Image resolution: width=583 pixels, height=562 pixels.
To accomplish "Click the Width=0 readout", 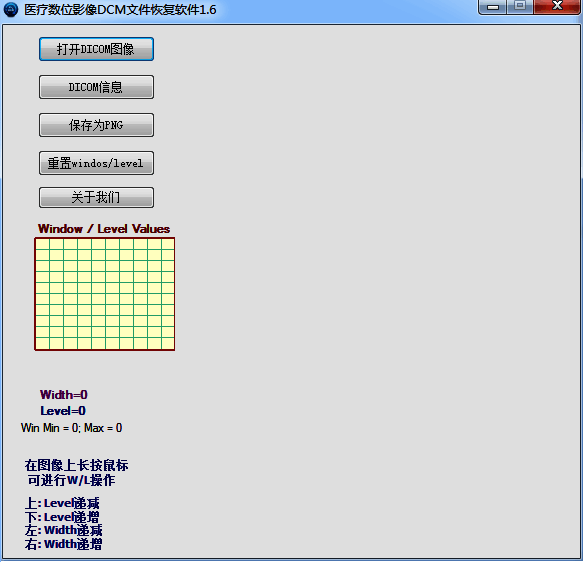I will [x=64, y=394].
